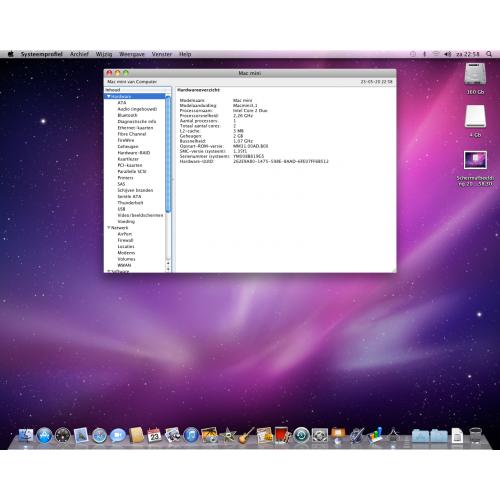Select Fibre Channel in sidebar
The width and height of the screenshot is (500, 500).
pos(132,134)
